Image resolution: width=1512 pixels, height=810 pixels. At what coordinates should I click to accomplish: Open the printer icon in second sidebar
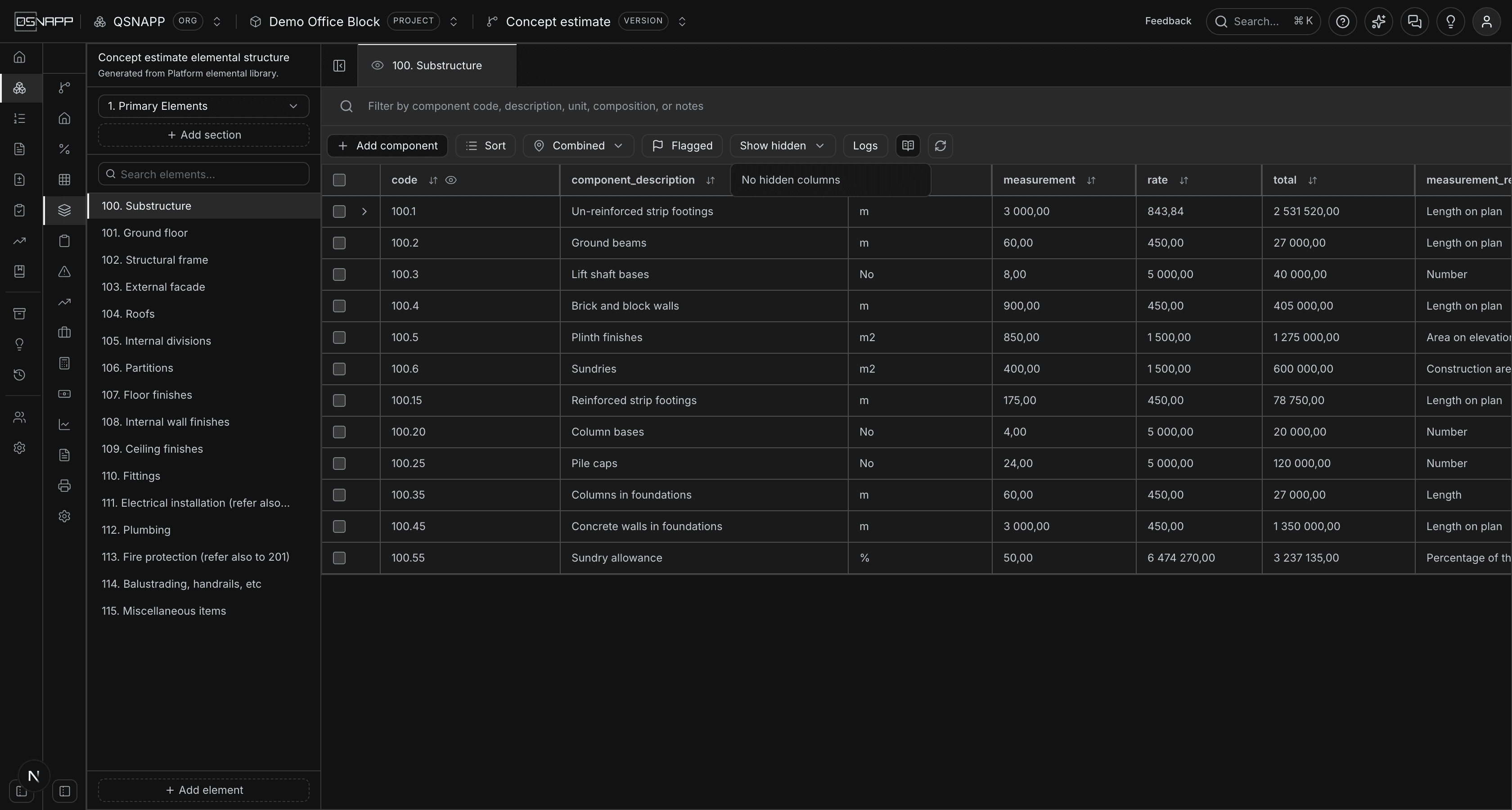click(x=64, y=486)
